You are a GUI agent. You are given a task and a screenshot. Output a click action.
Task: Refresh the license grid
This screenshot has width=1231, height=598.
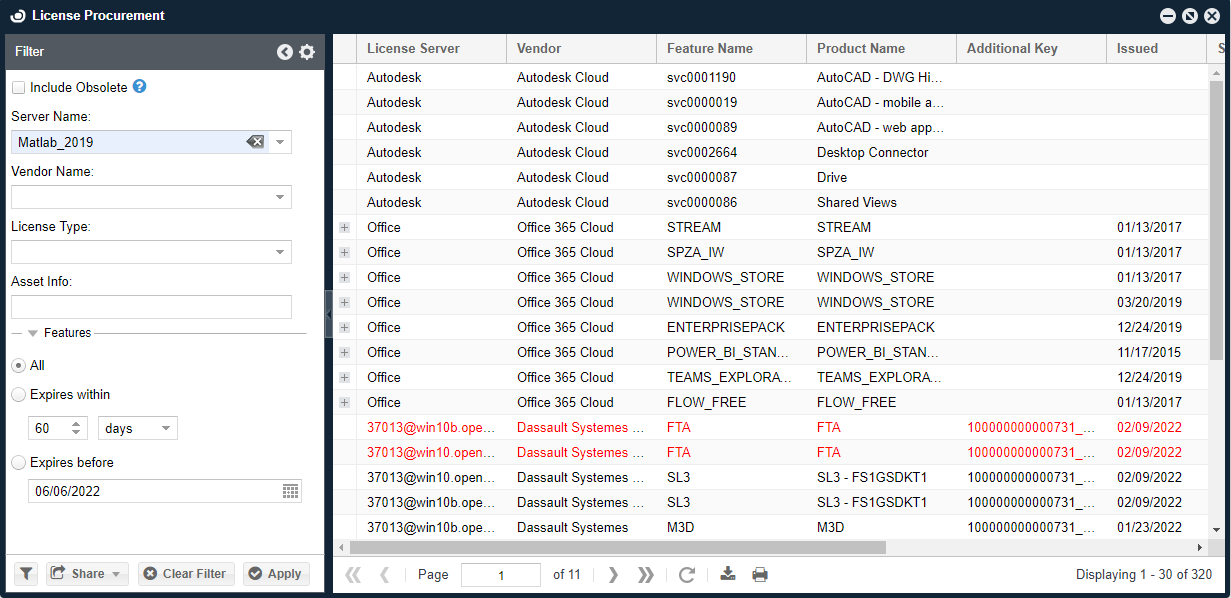686,574
